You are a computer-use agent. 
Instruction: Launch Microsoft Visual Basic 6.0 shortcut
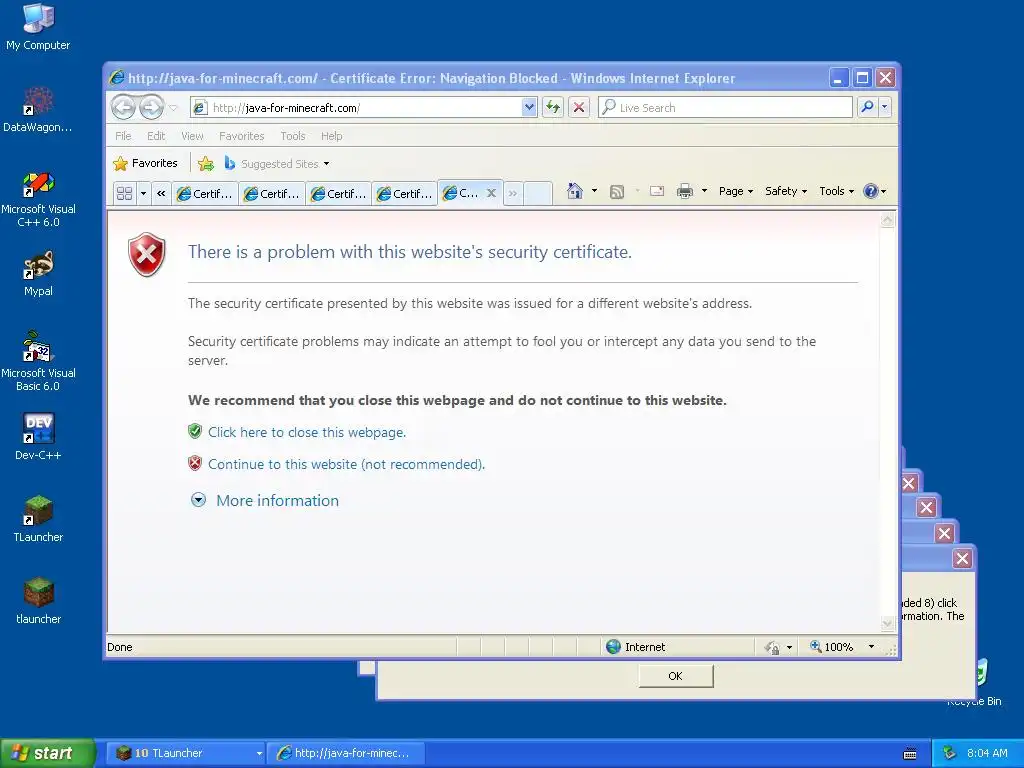click(38, 362)
